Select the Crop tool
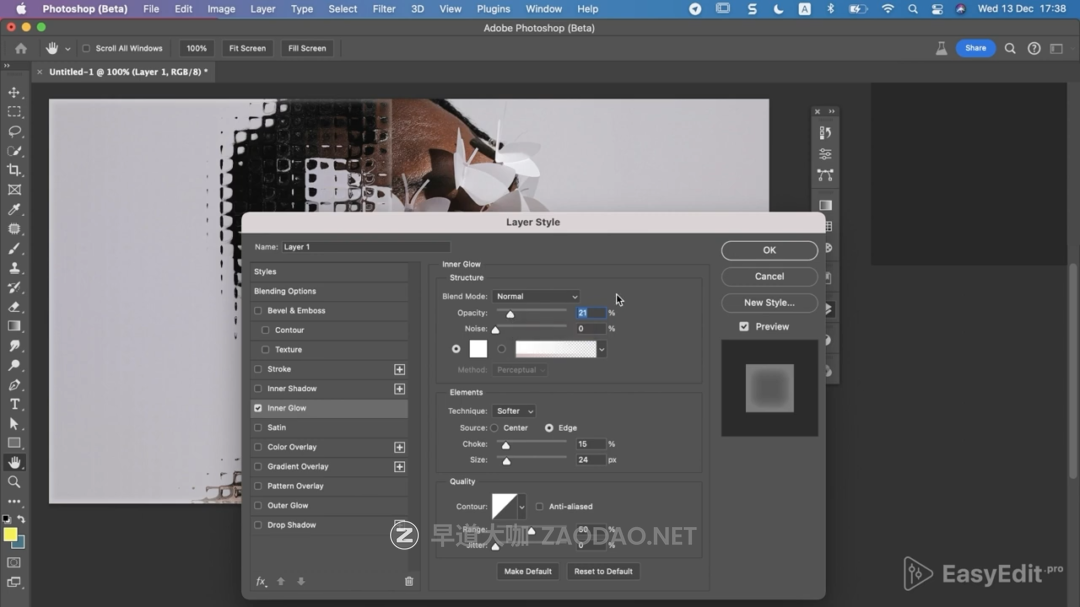1080x607 pixels. pos(14,170)
